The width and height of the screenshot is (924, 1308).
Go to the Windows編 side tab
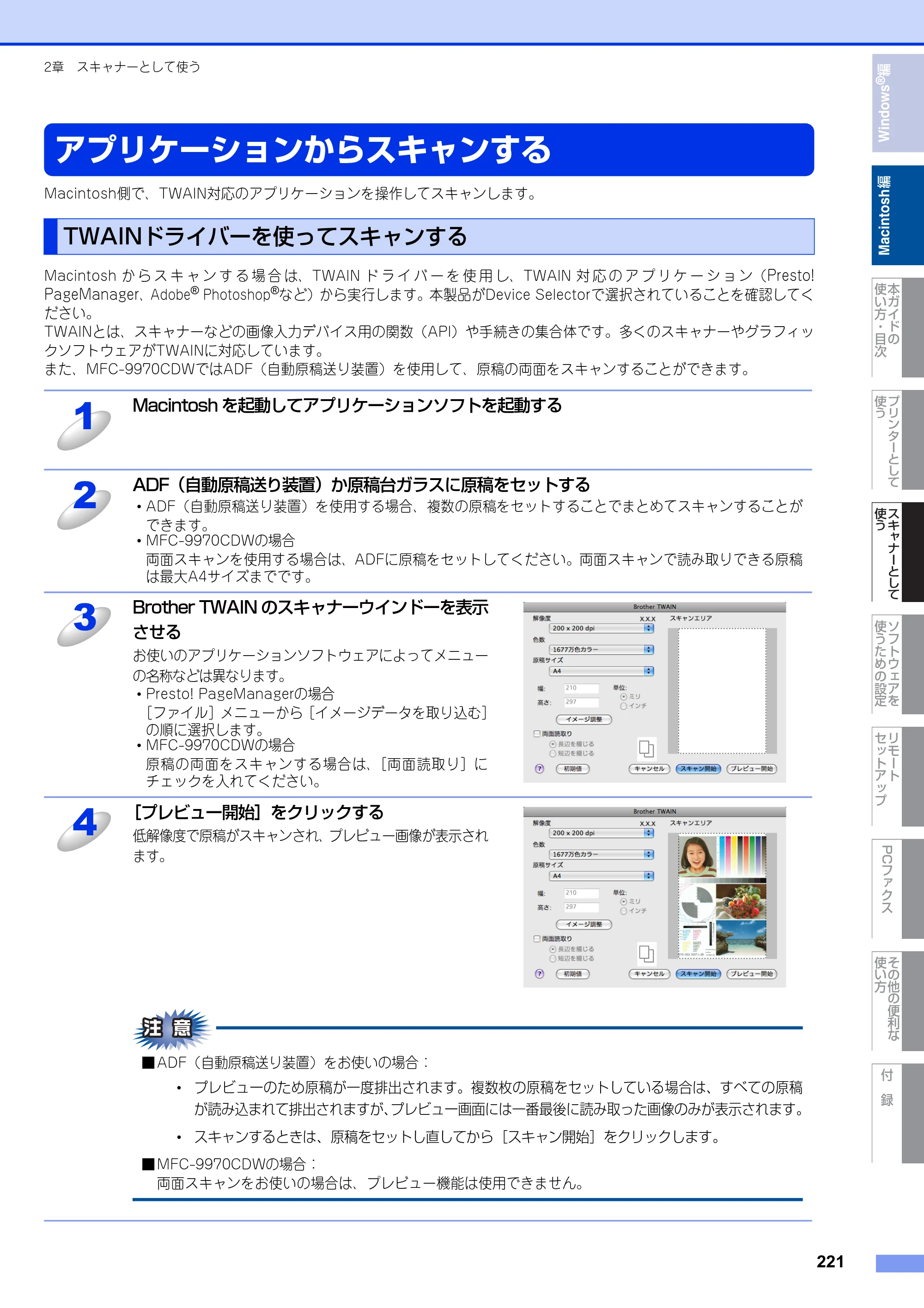[x=898, y=103]
